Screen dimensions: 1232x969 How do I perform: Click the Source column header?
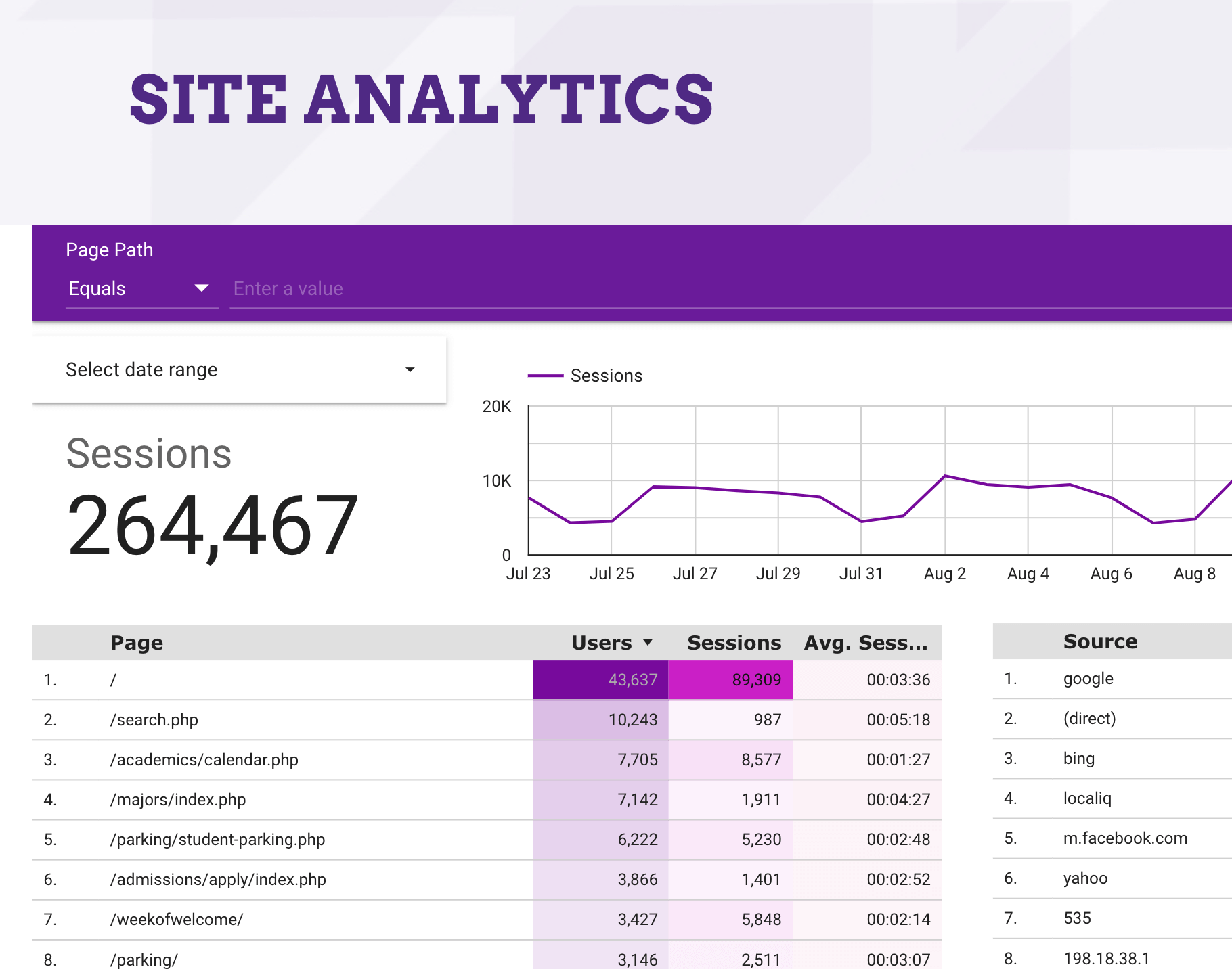[x=1100, y=641]
